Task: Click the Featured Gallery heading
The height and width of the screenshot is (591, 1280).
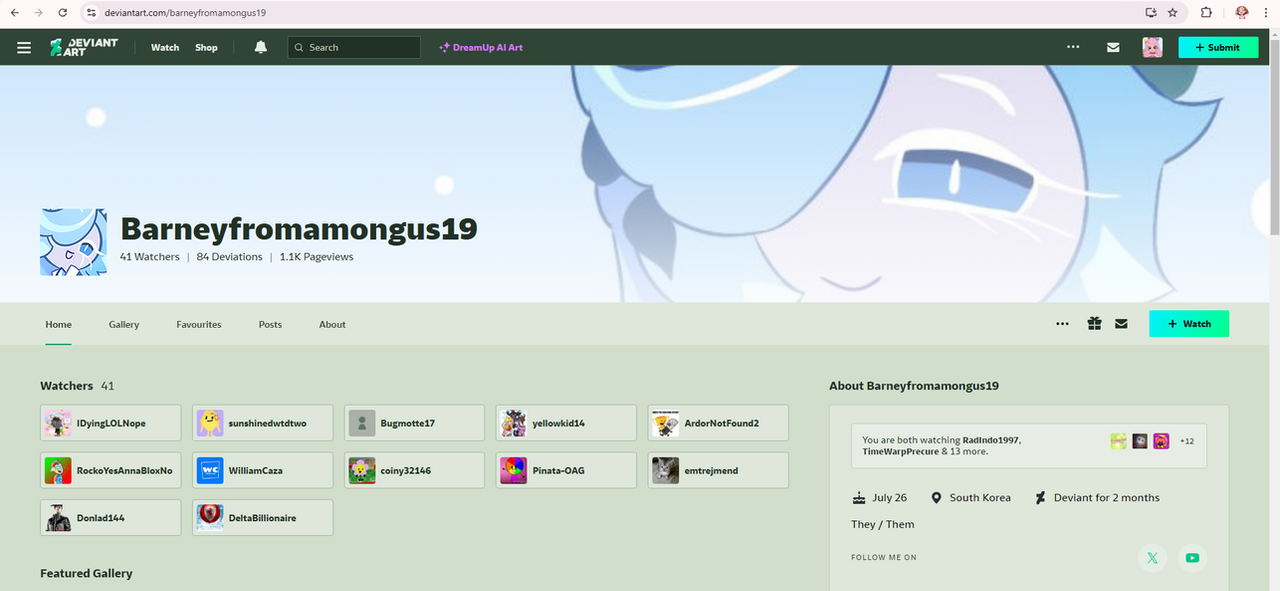Action: coord(86,573)
